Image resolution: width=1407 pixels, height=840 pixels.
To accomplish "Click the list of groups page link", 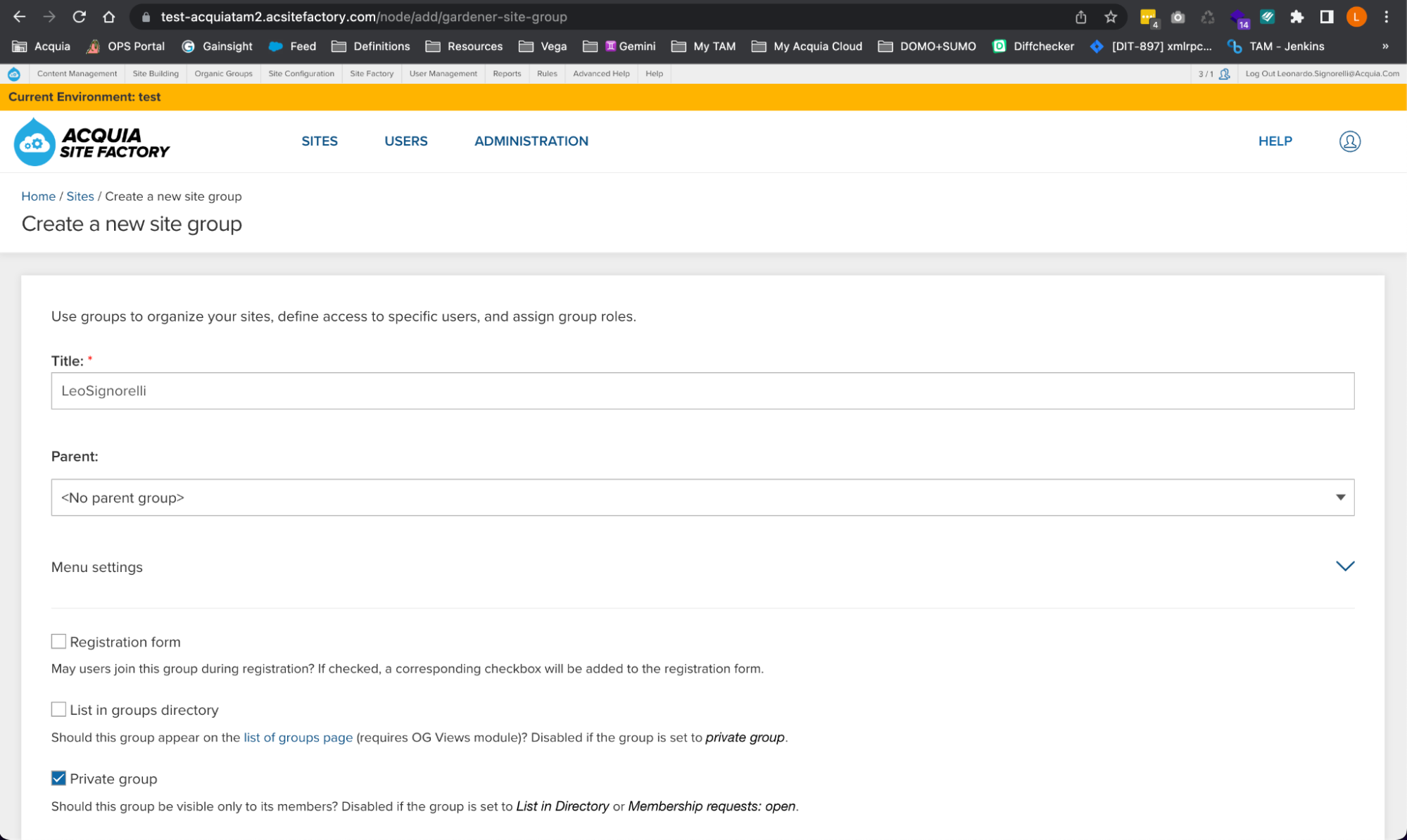I will pyautogui.click(x=298, y=737).
